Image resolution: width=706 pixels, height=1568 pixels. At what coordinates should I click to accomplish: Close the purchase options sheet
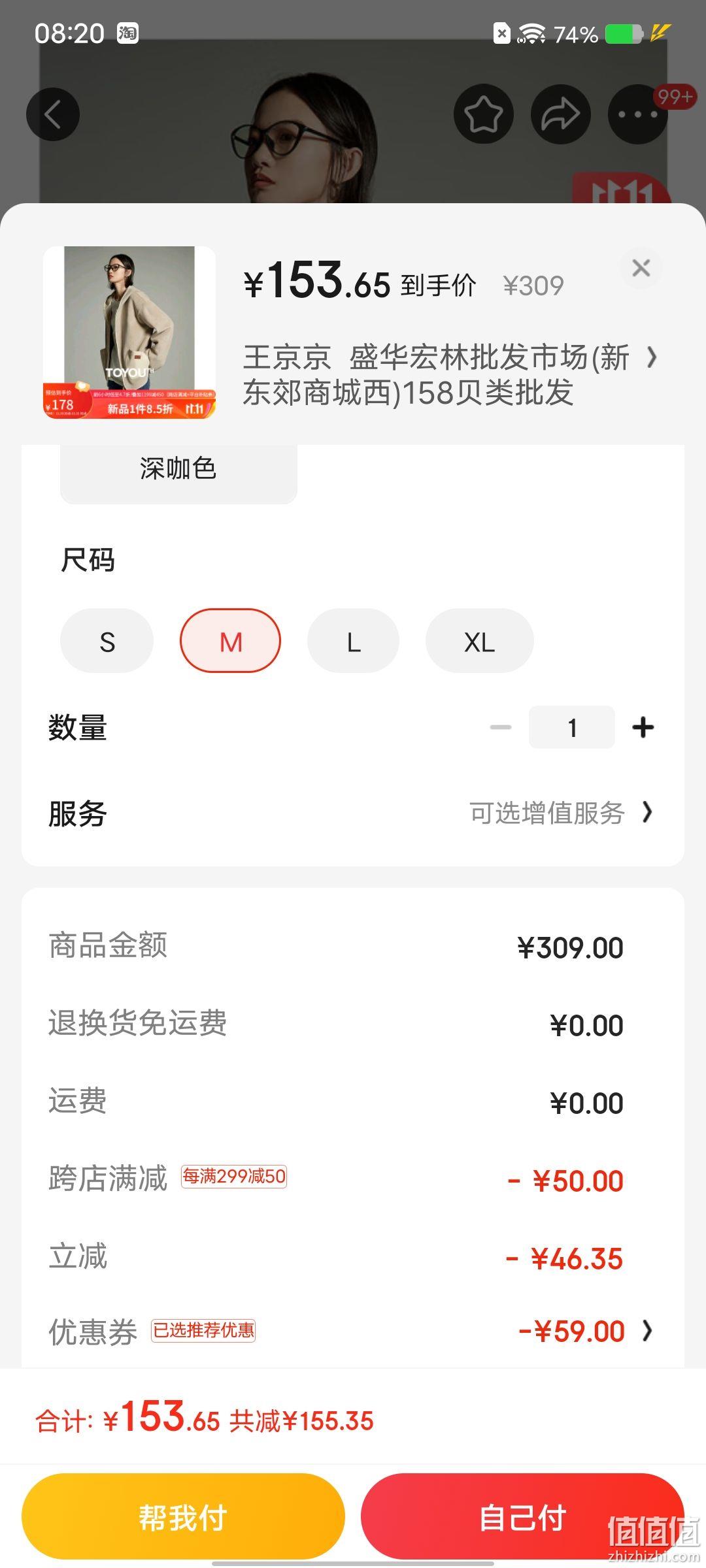click(641, 268)
